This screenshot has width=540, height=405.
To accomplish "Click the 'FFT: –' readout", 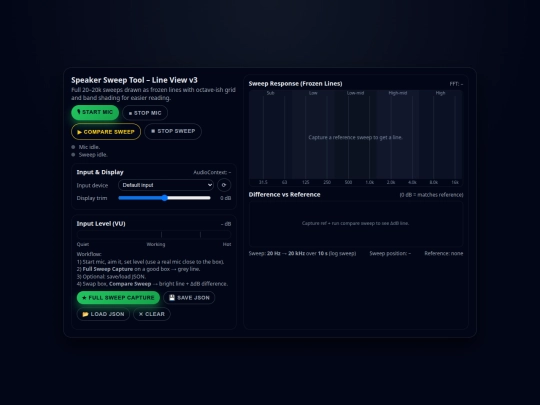I will pos(456,84).
